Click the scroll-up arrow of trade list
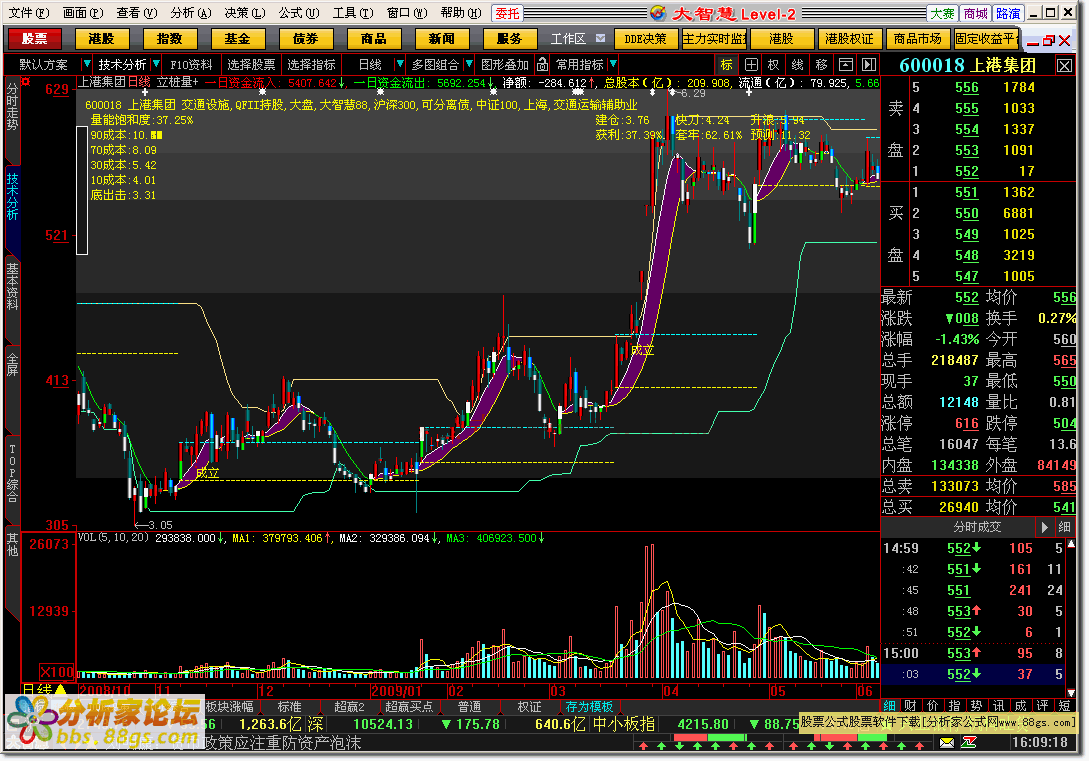 tap(1070, 544)
